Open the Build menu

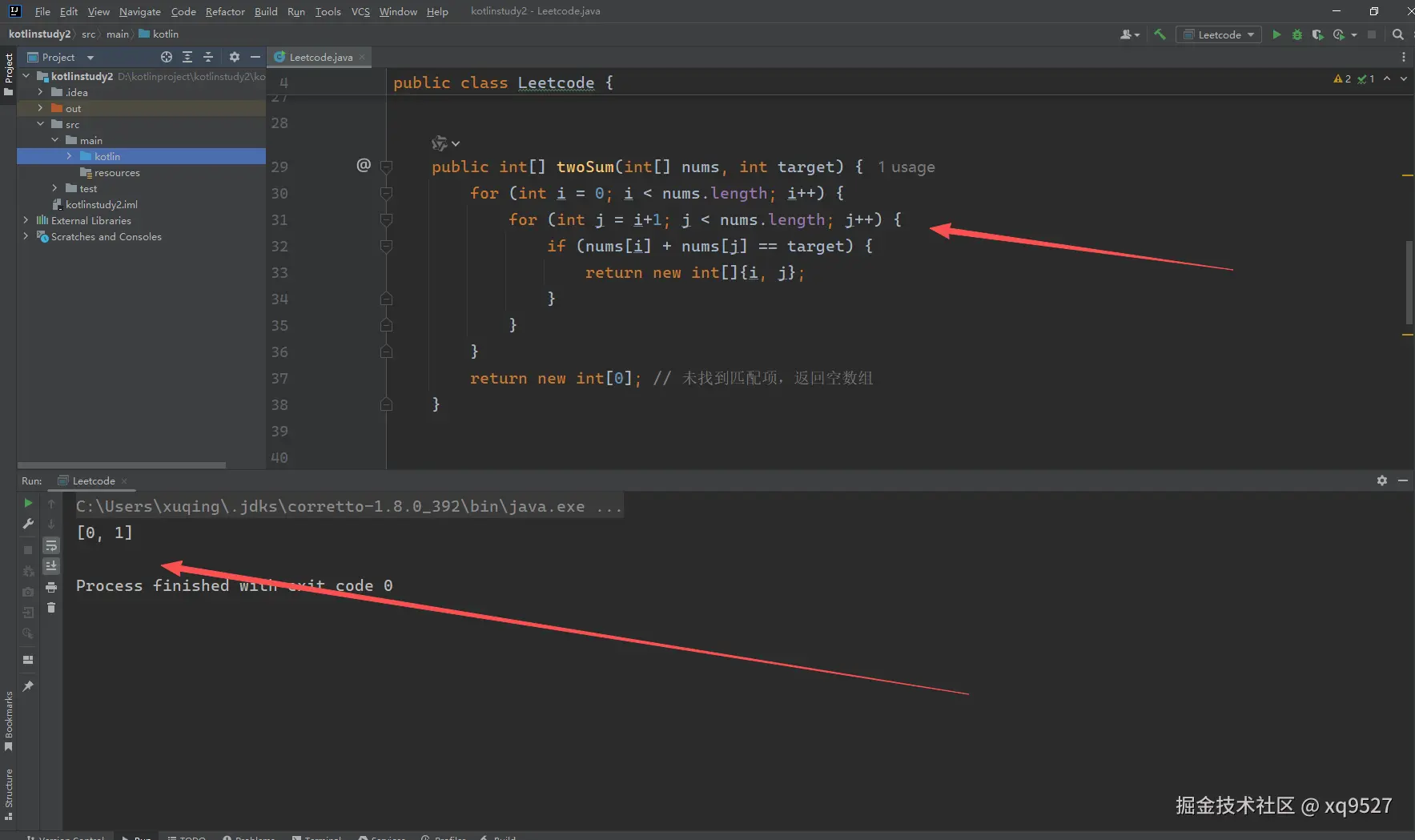pos(266,11)
